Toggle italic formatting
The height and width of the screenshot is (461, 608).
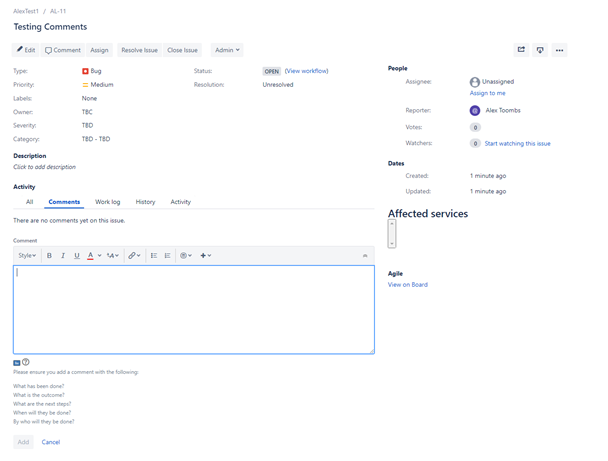(x=63, y=256)
